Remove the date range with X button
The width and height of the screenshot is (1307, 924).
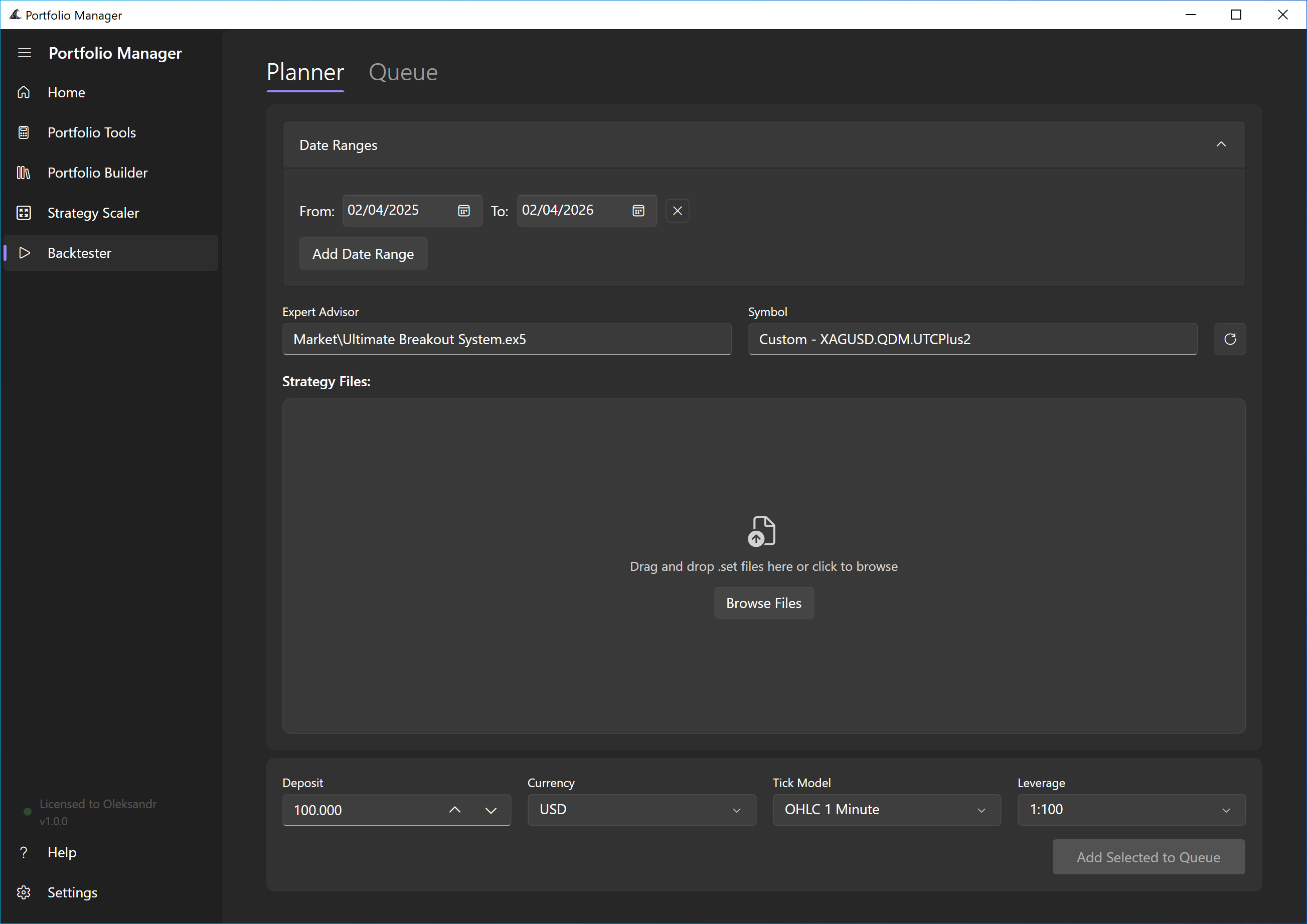[678, 211]
